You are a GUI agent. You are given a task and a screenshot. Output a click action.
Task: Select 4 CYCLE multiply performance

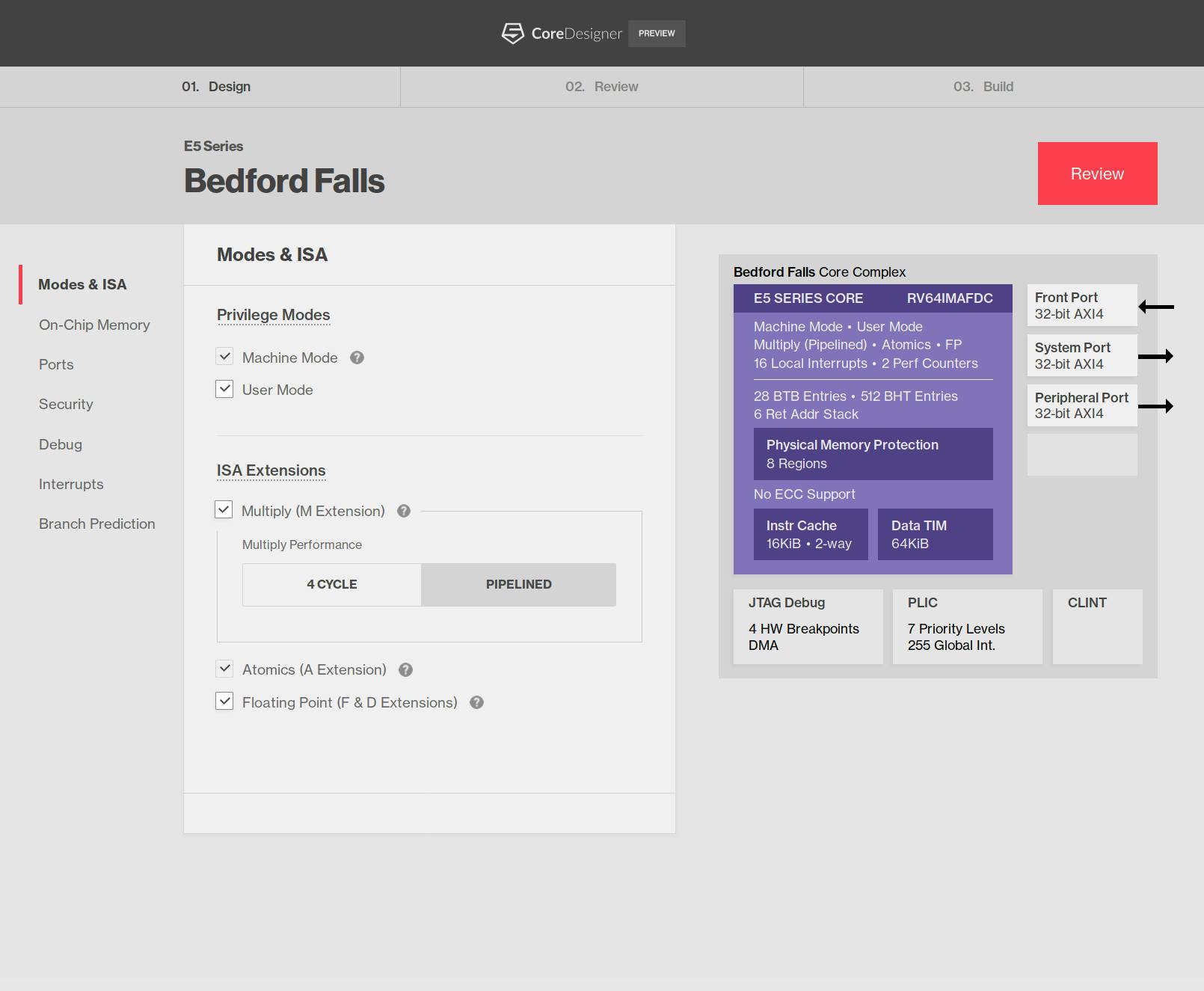(332, 584)
